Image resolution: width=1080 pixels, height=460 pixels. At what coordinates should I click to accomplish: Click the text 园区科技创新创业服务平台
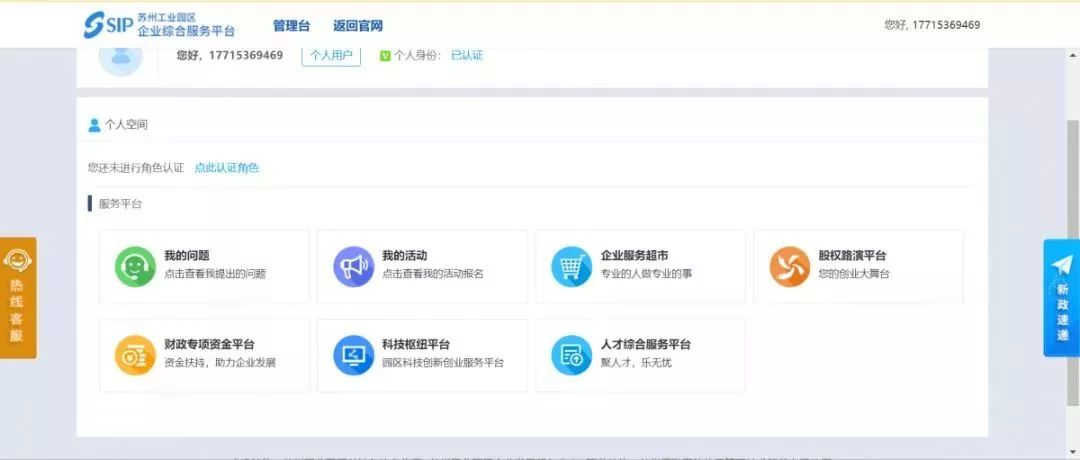tap(443, 363)
